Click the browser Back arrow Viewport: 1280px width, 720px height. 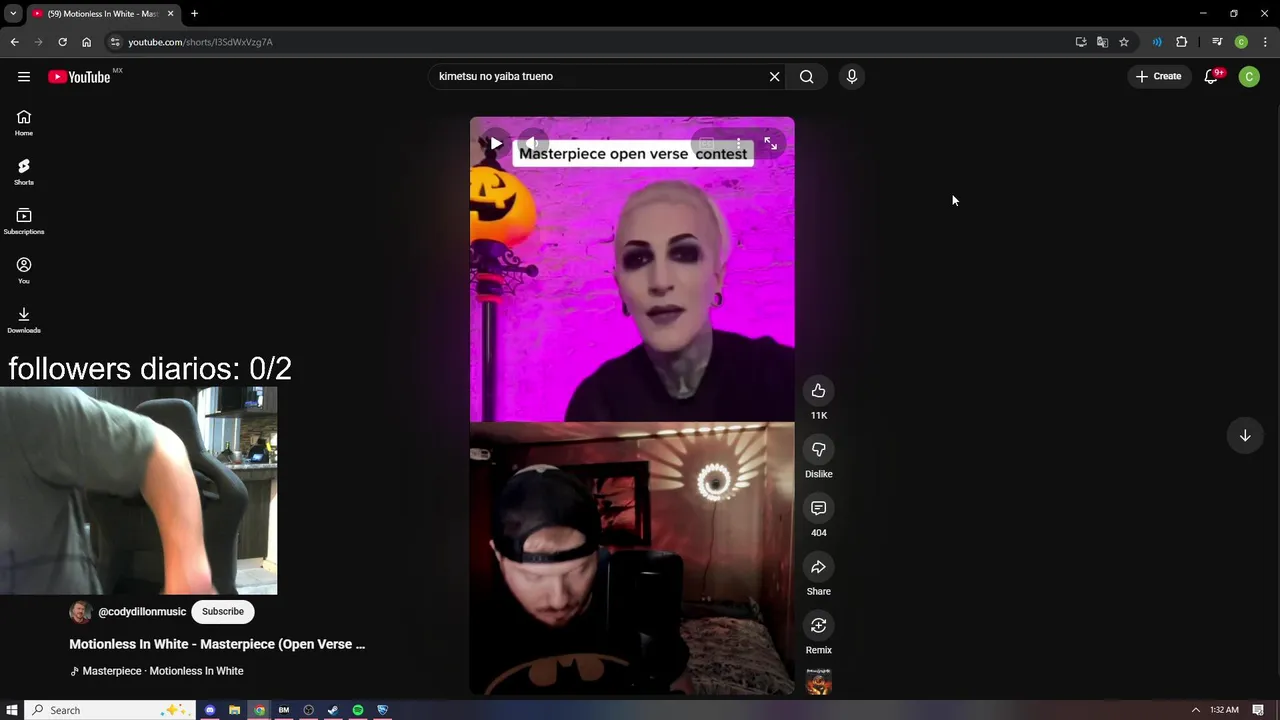(x=14, y=42)
